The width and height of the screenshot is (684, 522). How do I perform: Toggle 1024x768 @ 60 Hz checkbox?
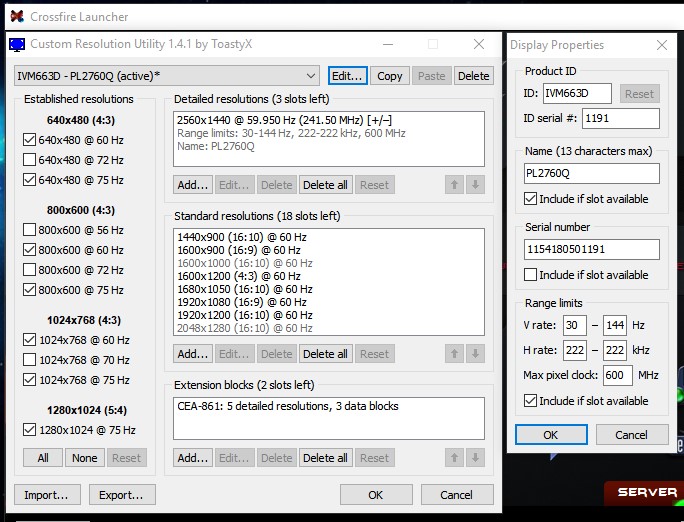pos(29,340)
